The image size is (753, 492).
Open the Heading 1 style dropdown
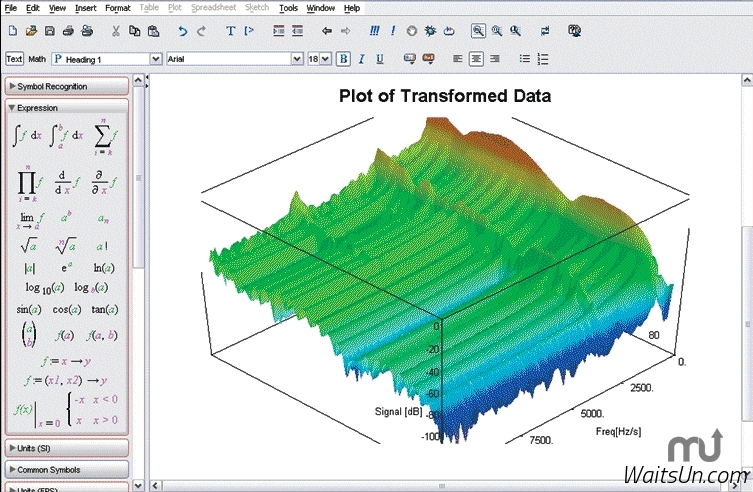(155, 59)
